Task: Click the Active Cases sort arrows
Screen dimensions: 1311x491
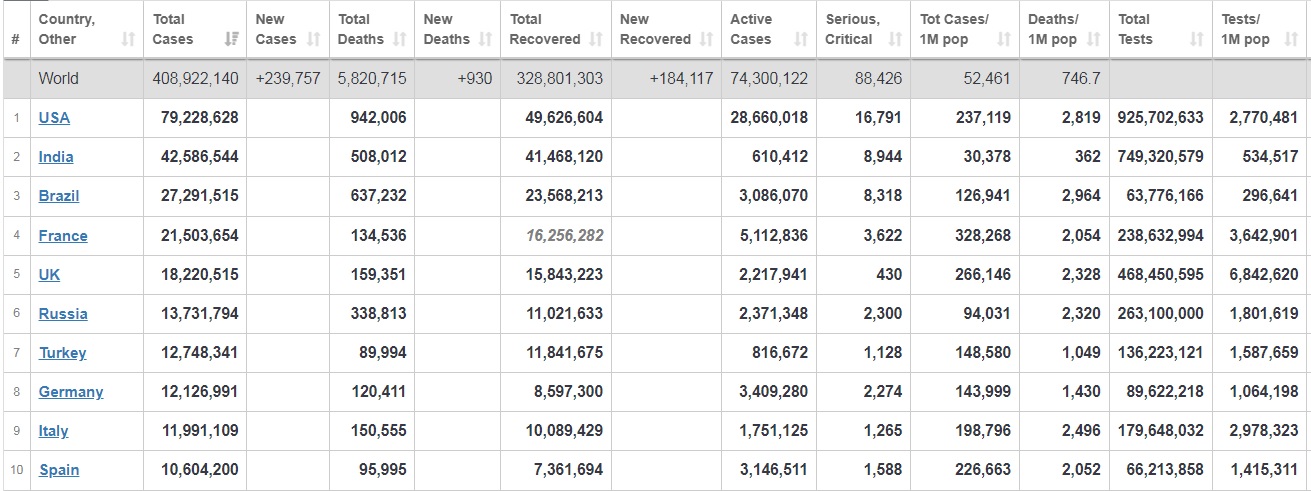Action: coord(800,40)
